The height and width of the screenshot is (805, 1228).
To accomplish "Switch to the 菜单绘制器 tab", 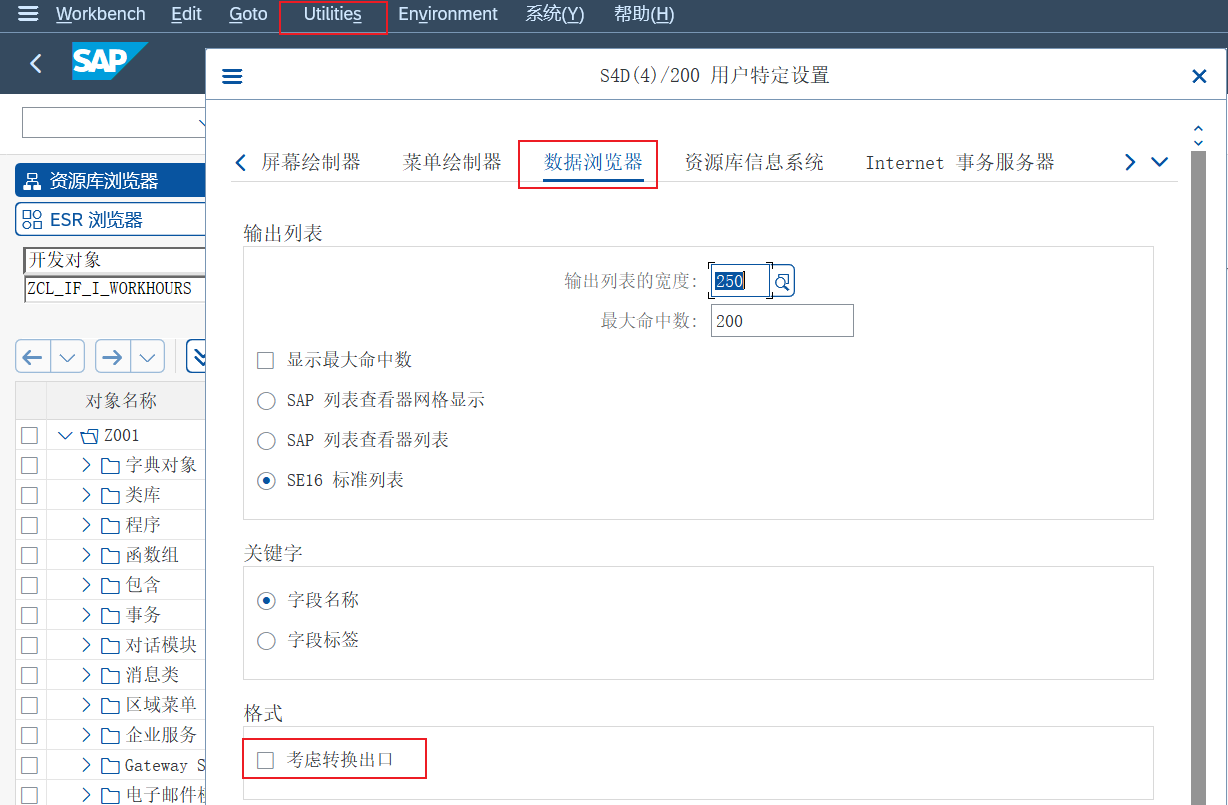I will pyautogui.click(x=452, y=162).
